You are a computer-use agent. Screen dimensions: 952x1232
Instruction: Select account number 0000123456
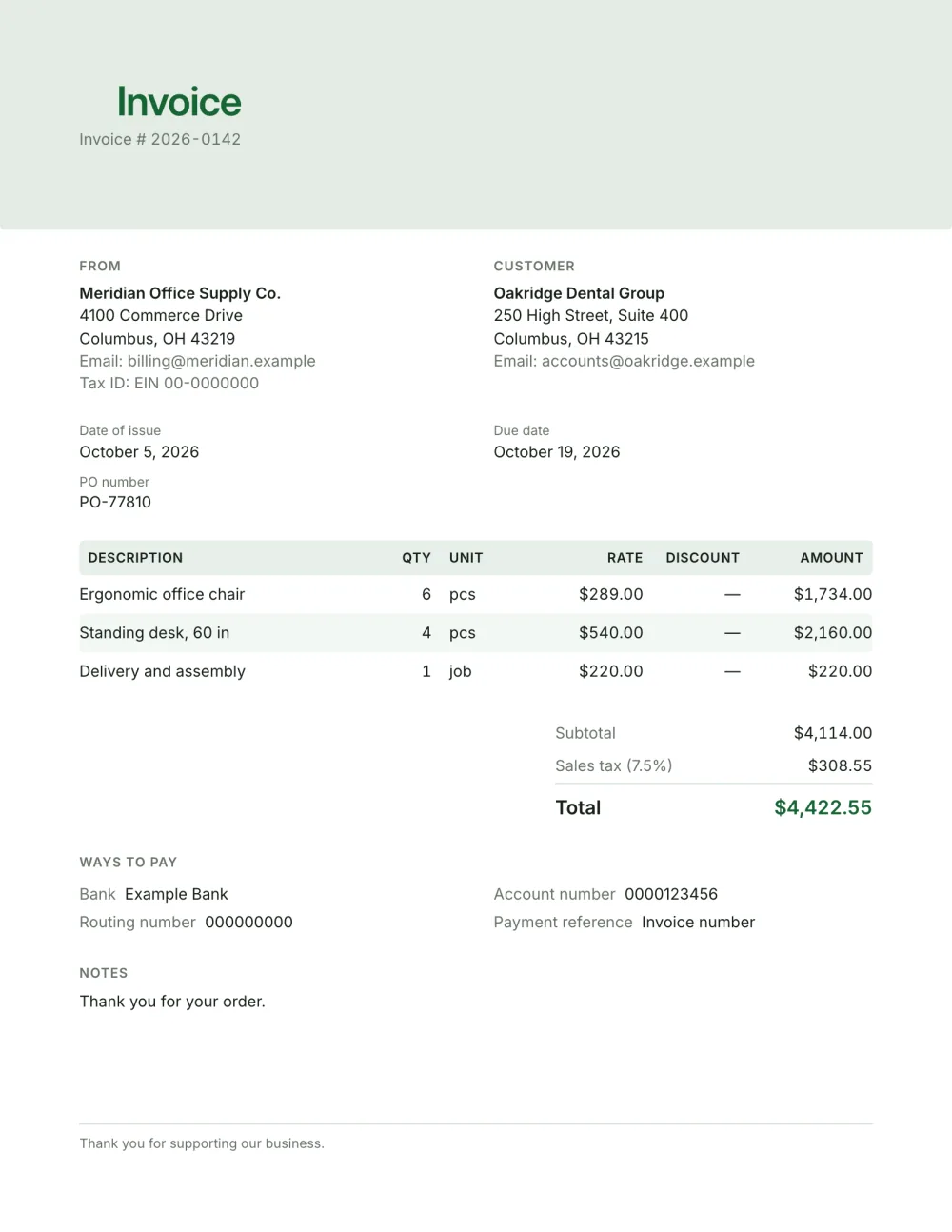point(671,894)
